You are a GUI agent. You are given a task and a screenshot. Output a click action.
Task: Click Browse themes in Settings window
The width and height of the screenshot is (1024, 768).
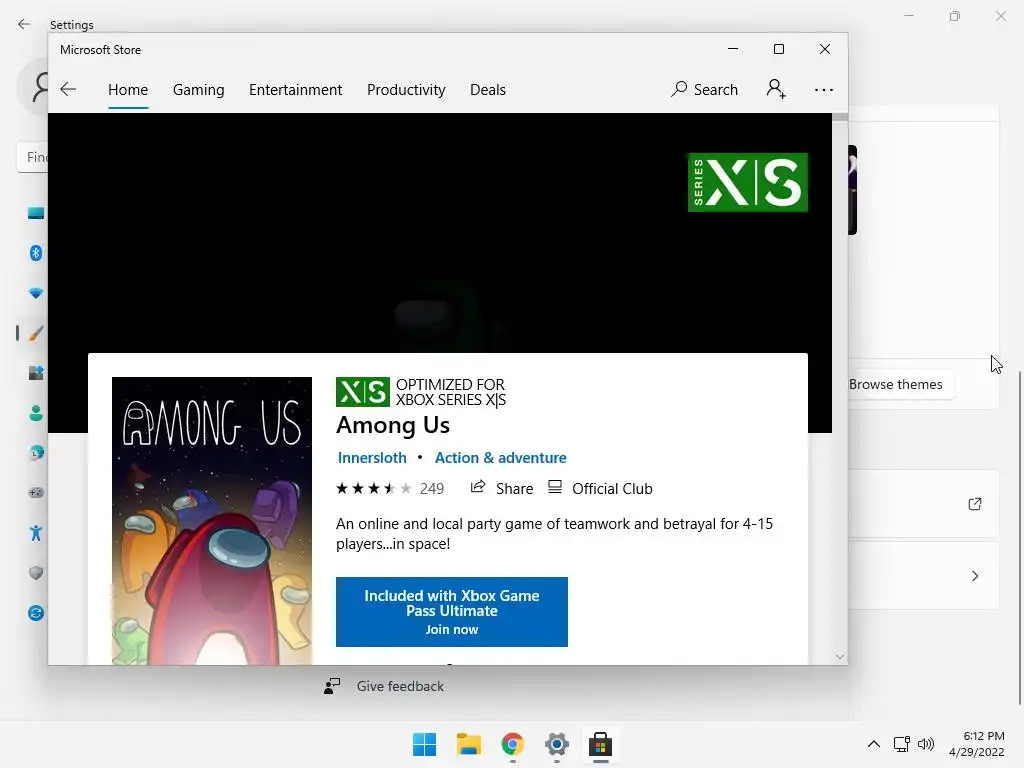(895, 385)
